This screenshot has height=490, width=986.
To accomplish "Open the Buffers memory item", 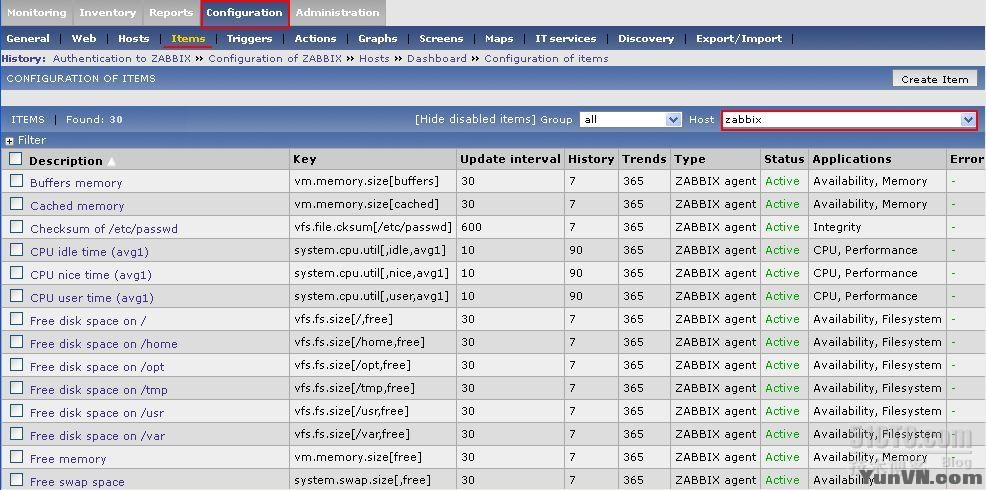I will [x=76, y=183].
